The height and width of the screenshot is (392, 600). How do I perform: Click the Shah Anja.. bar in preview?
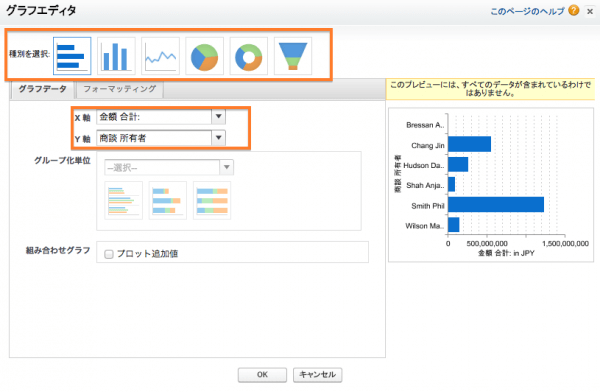click(452, 184)
